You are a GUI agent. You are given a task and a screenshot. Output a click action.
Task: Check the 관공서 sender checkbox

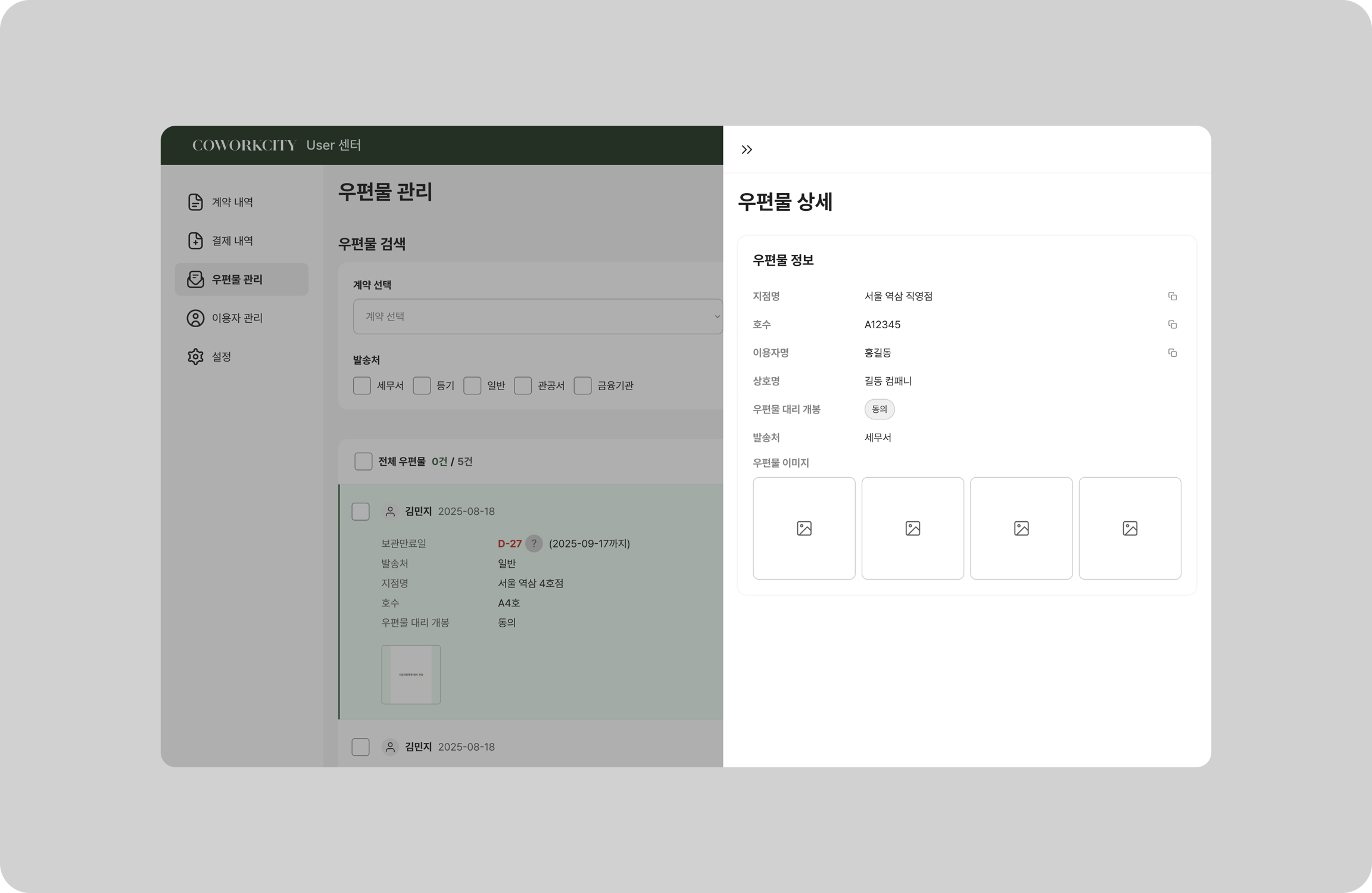[523, 385]
